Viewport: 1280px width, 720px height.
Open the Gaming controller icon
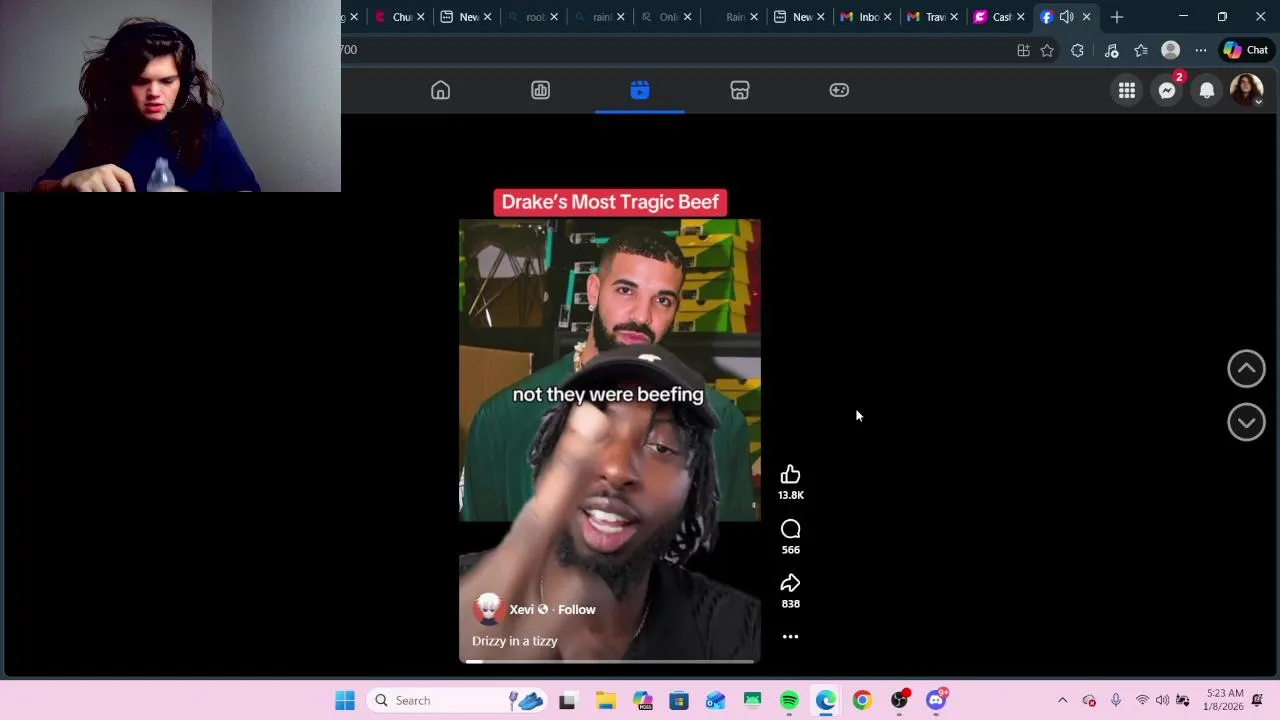pyautogui.click(x=839, y=90)
